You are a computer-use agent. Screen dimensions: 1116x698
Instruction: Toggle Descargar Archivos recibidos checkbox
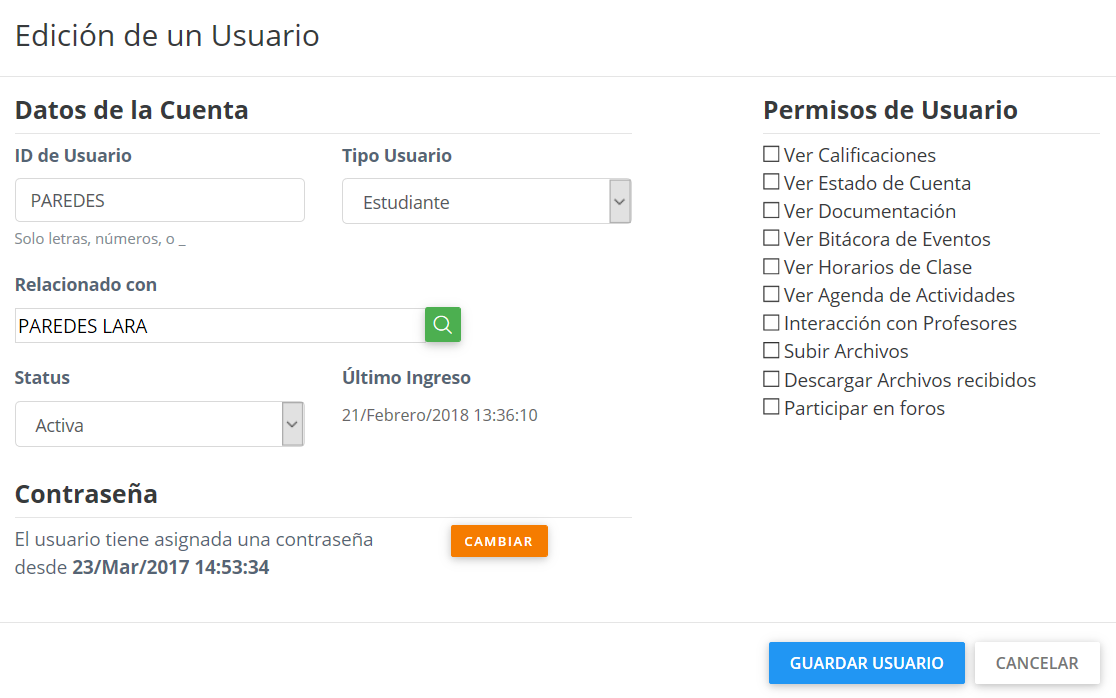(771, 380)
